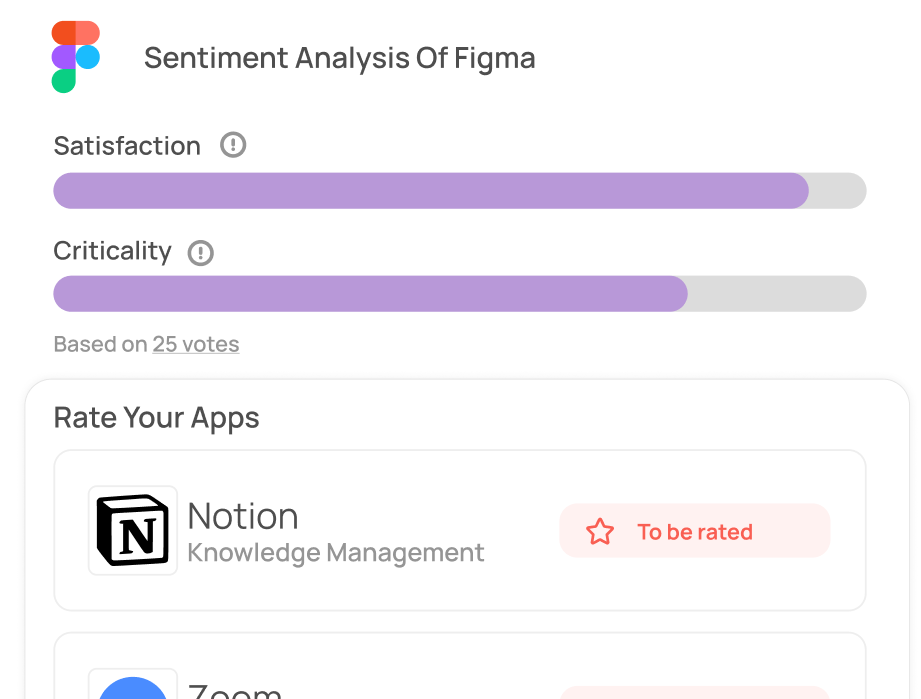This screenshot has height=699, width=921.
Task: Click the Based on text
Action: click(x=100, y=344)
